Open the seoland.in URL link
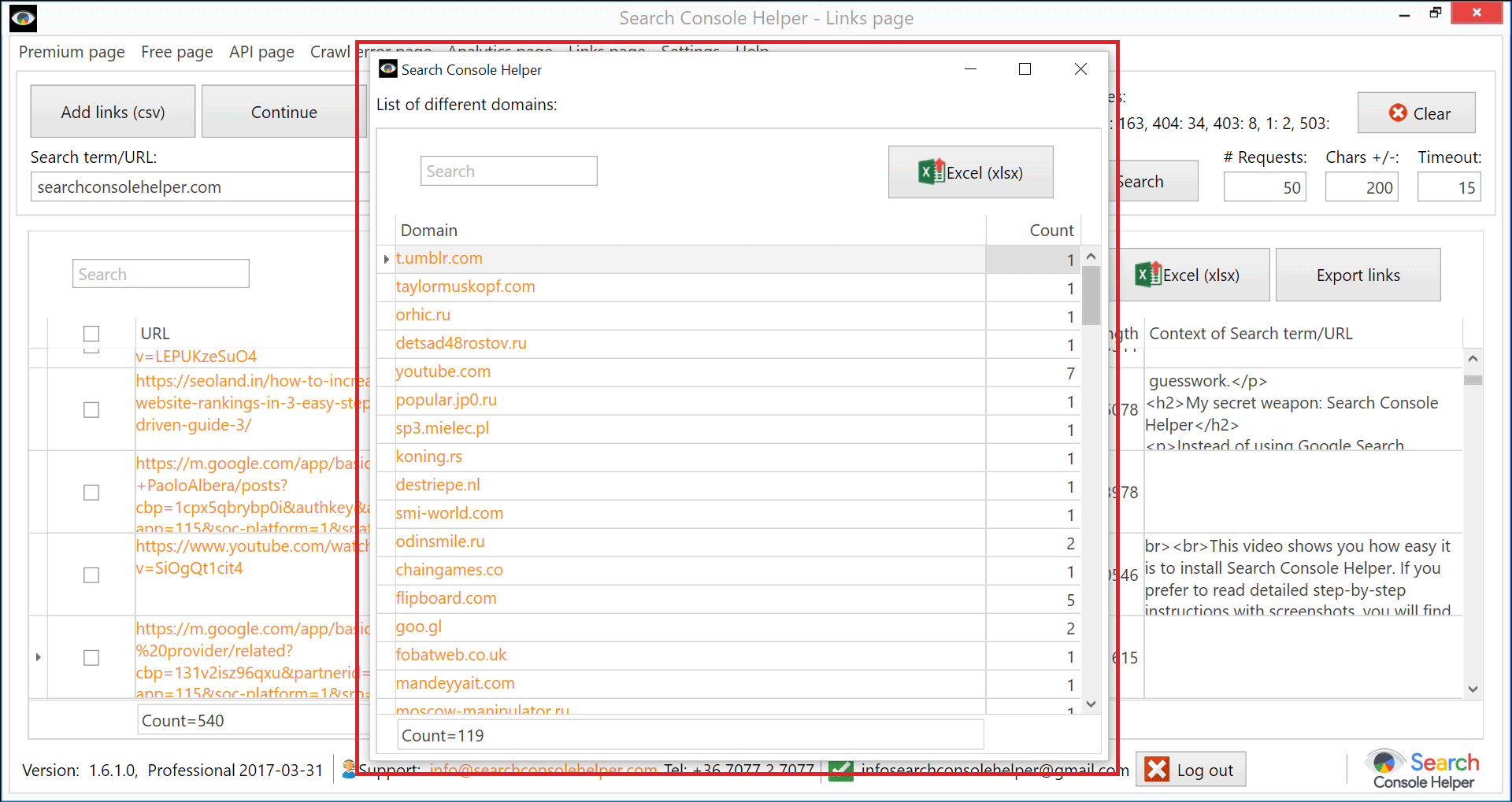This screenshot has width=1512, height=802. click(252, 403)
